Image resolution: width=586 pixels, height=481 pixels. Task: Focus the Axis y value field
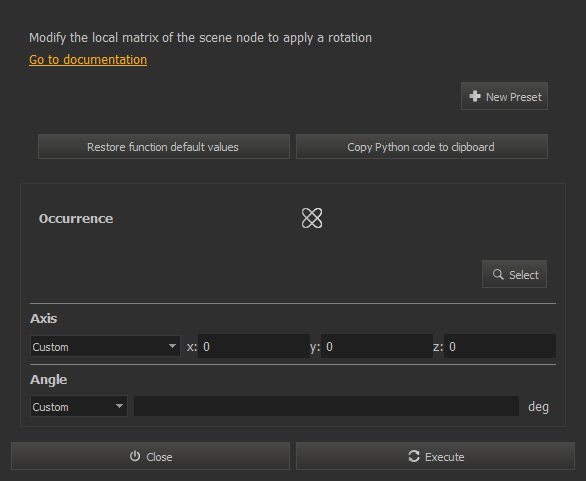[x=377, y=346]
